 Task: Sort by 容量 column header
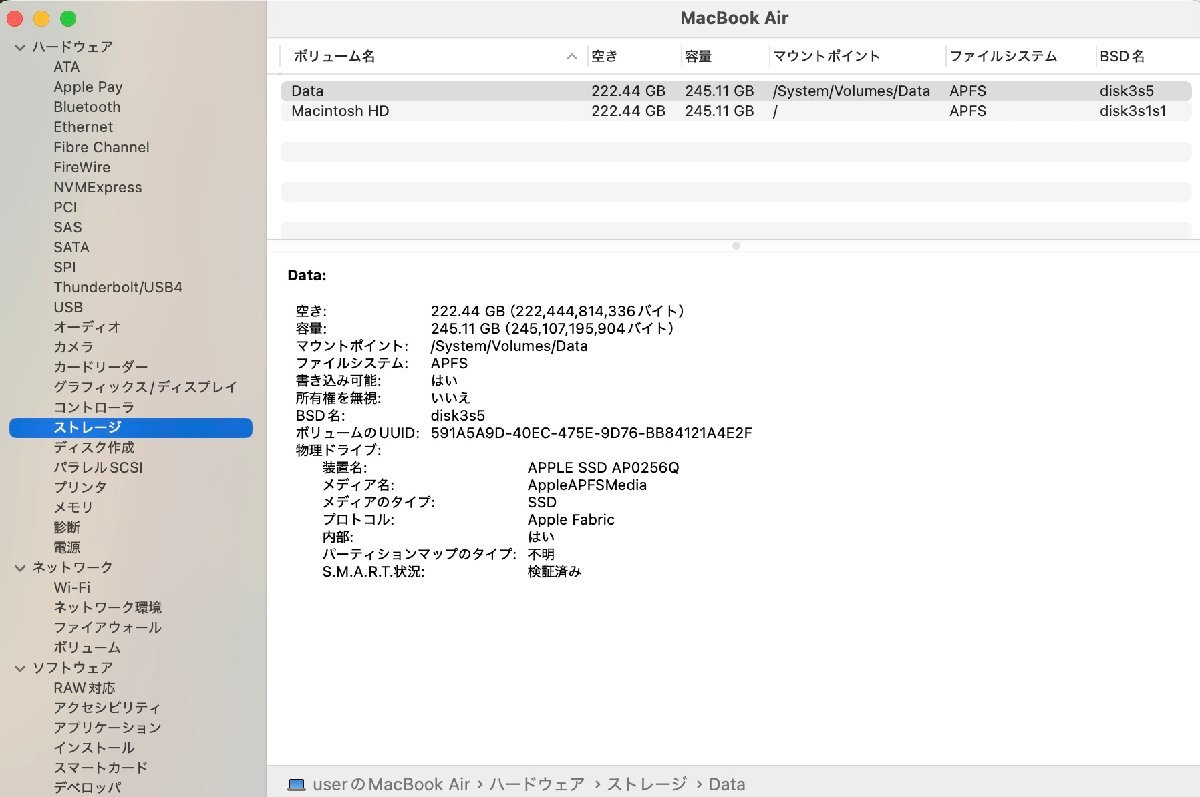(x=698, y=57)
